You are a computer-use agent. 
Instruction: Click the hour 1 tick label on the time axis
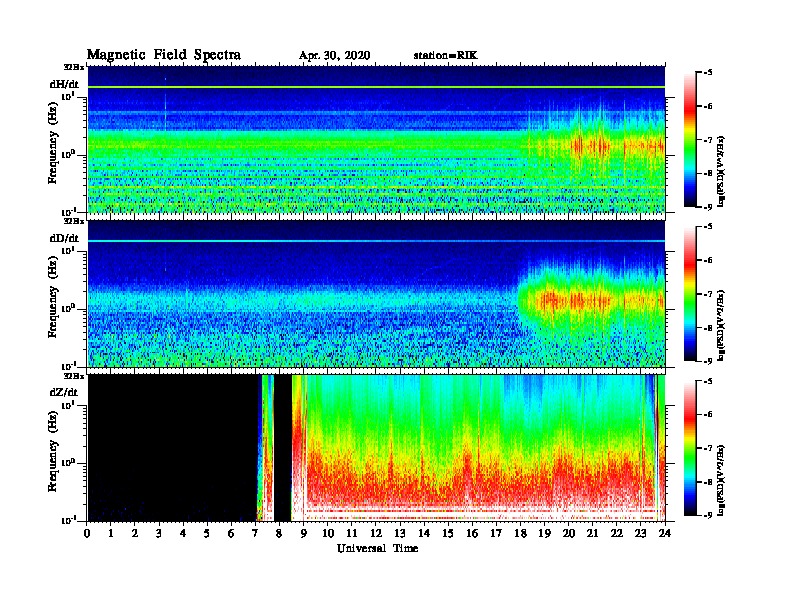click(111, 533)
